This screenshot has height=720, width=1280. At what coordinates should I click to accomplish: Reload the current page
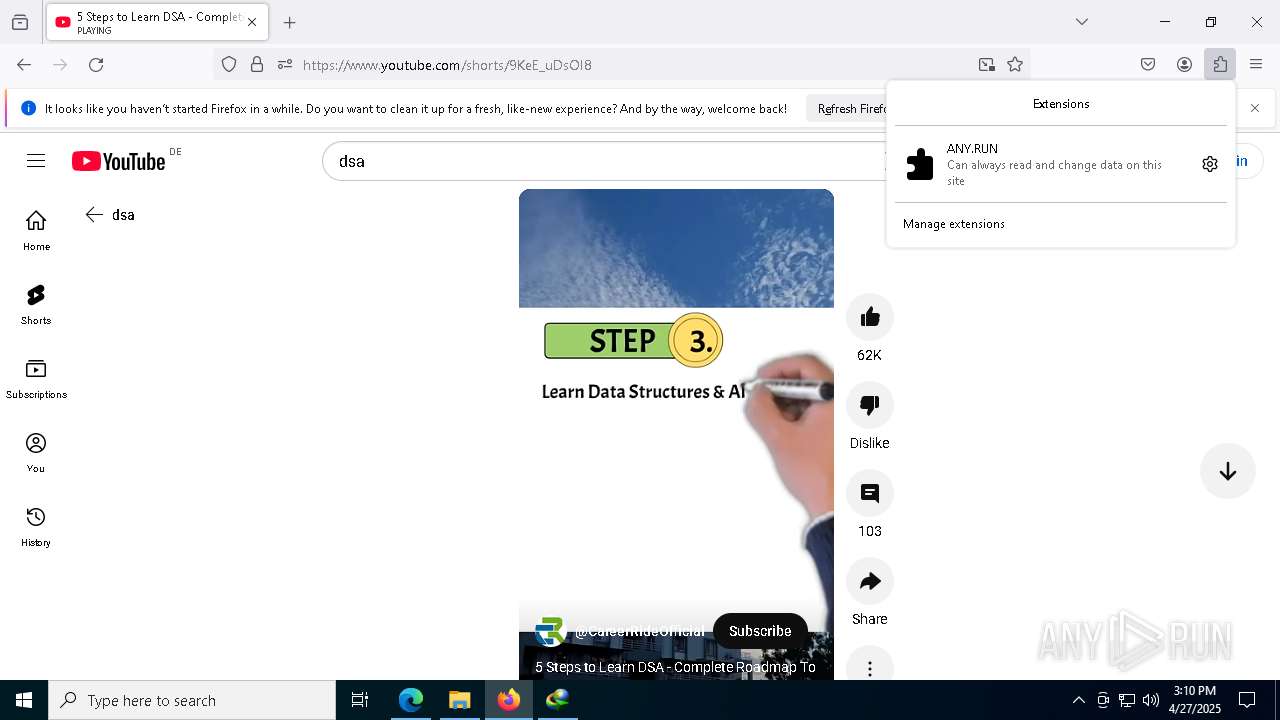pyautogui.click(x=96, y=65)
